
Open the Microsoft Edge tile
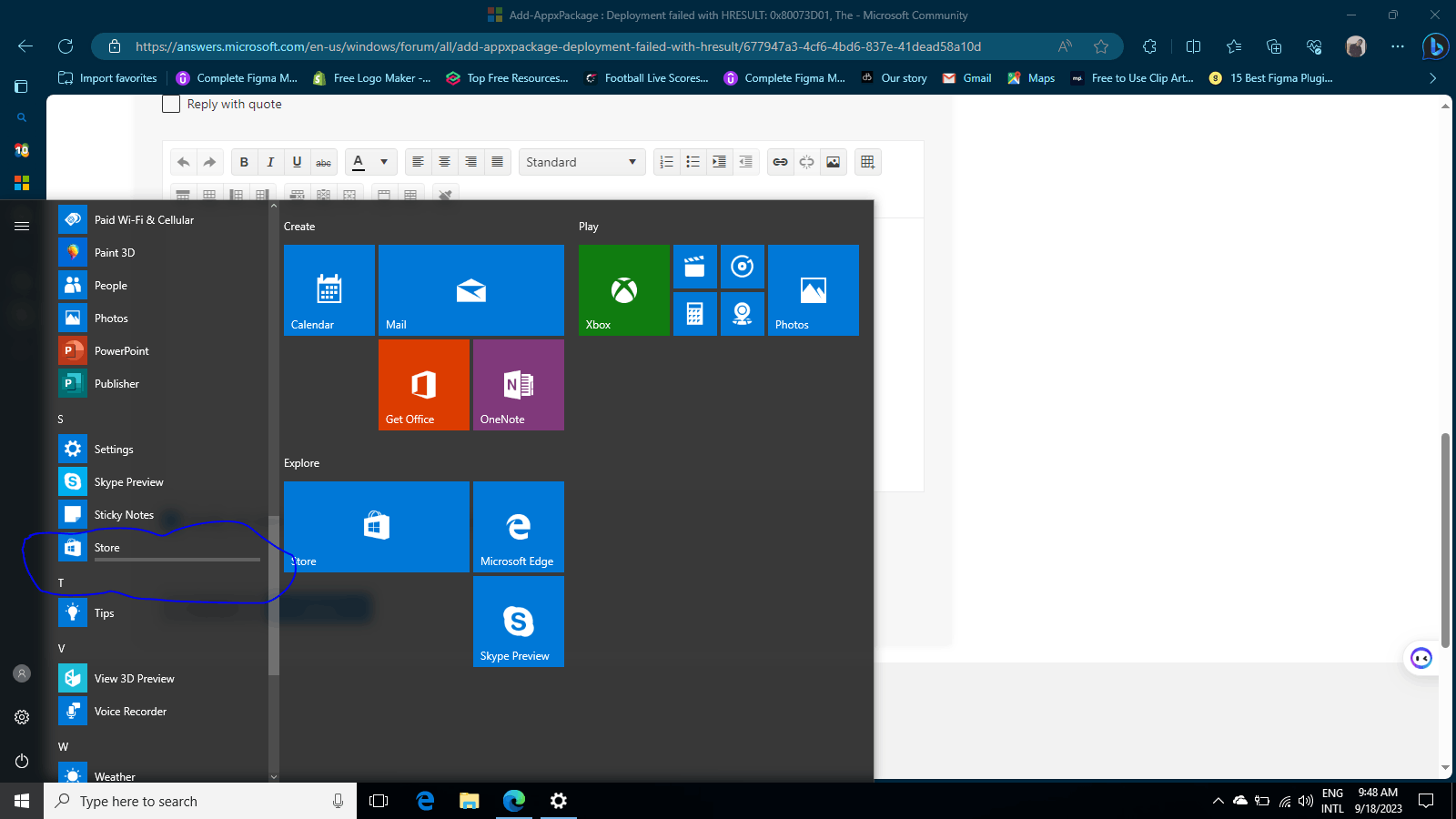click(x=519, y=527)
